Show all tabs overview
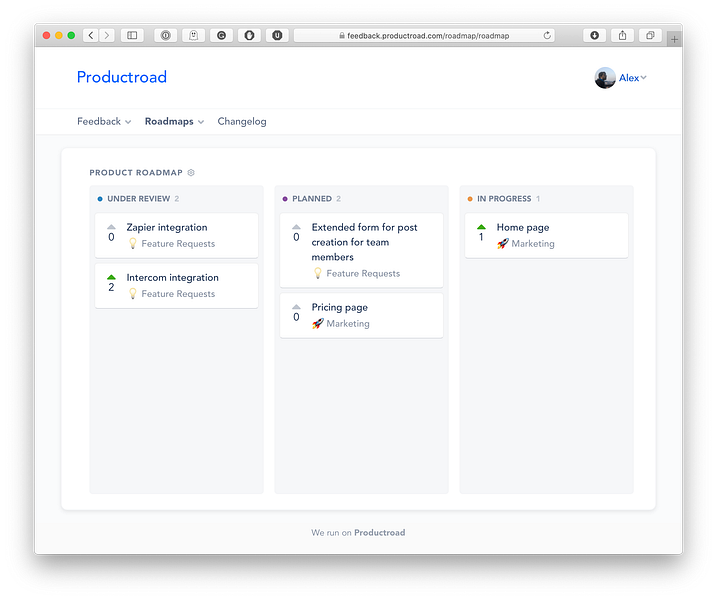Screen dimensions: 717x600 pos(650,35)
